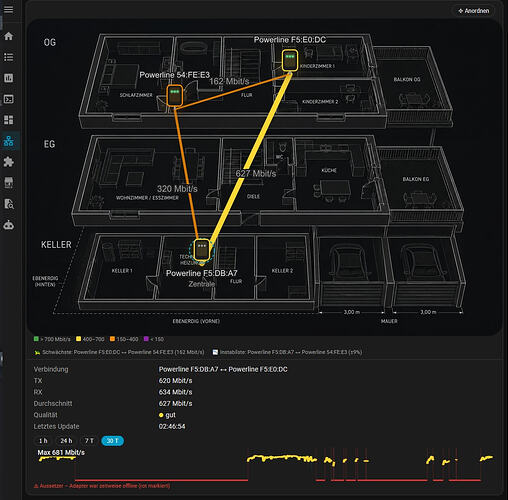
Task: Click the Anordnen button
Action: point(474,11)
